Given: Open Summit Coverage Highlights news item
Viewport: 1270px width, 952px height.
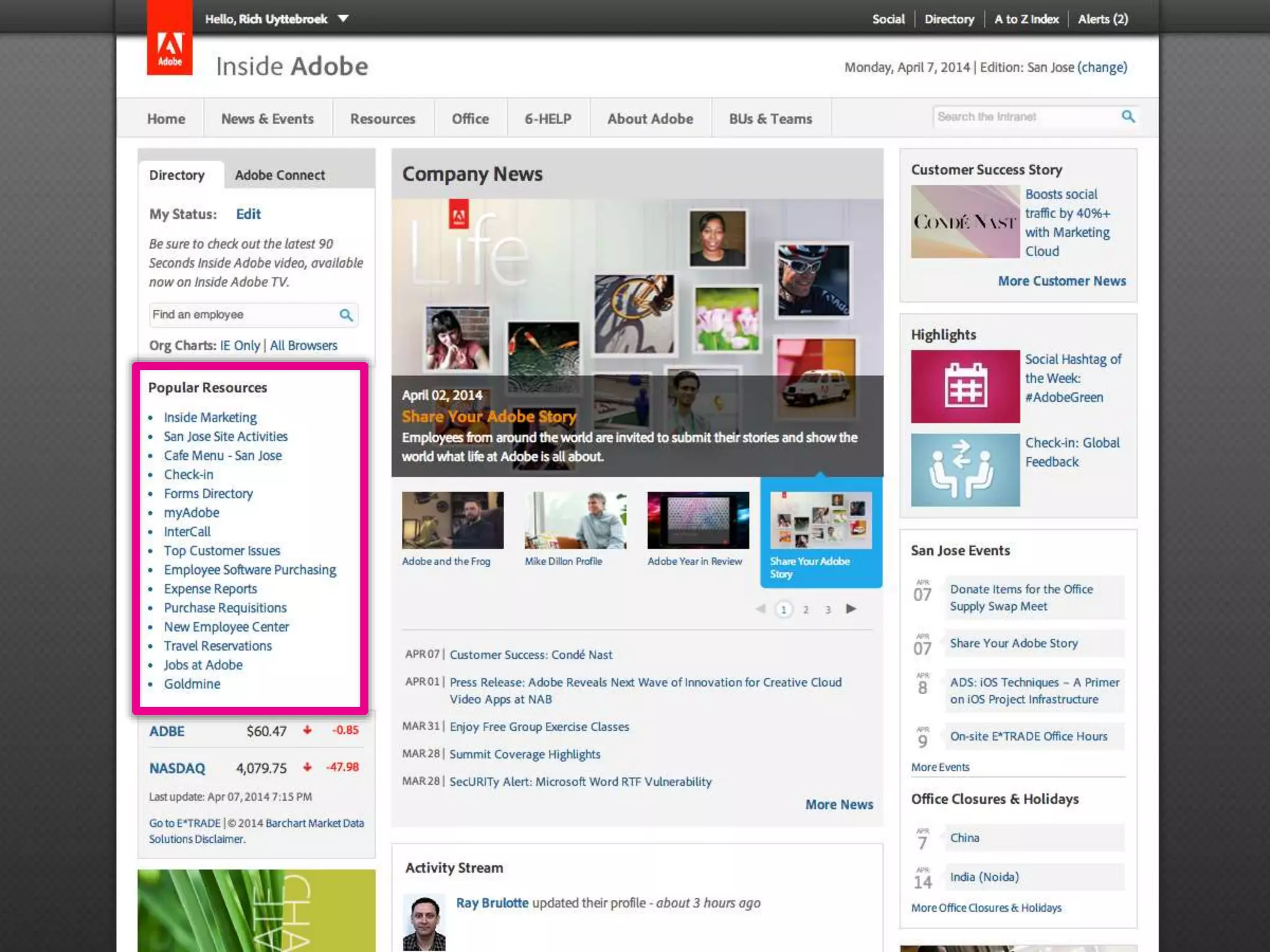Looking at the screenshot, I should pyautogui.click(x=525, y=754).
